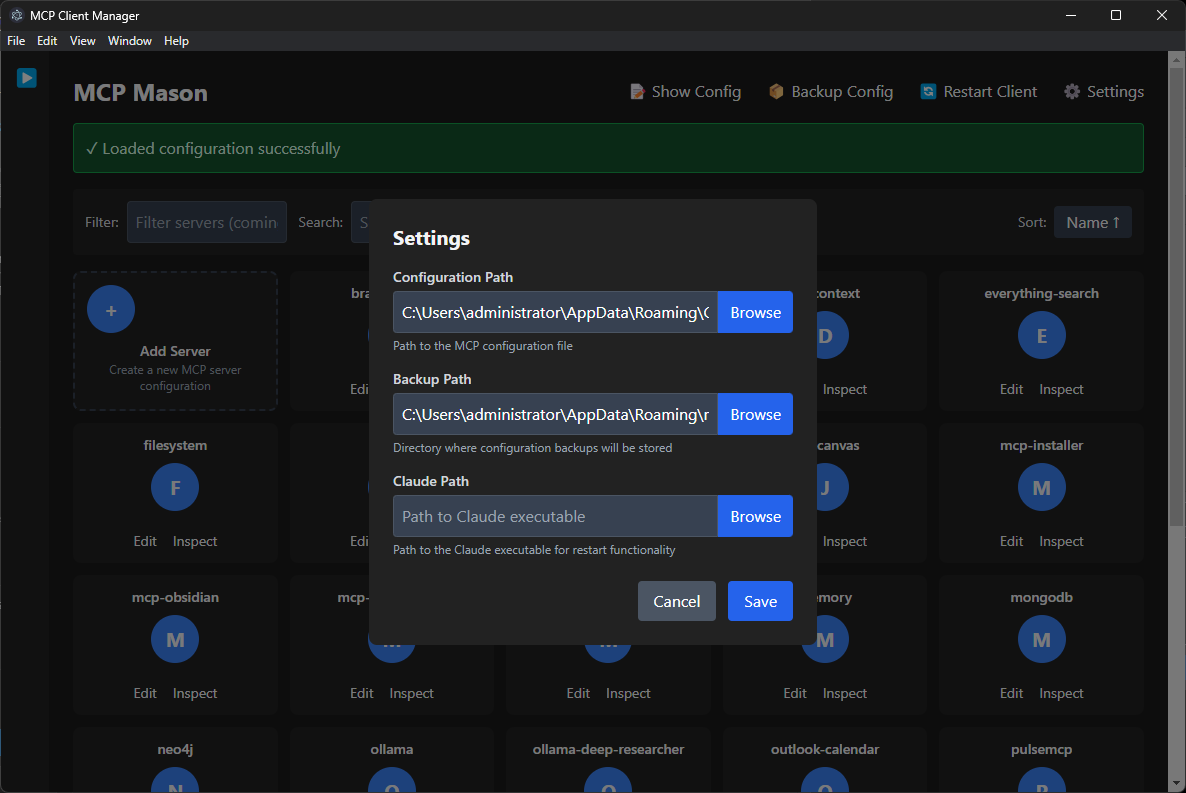
Task: Open Settings via the gear icon
Action: (x=1070, y=91)
